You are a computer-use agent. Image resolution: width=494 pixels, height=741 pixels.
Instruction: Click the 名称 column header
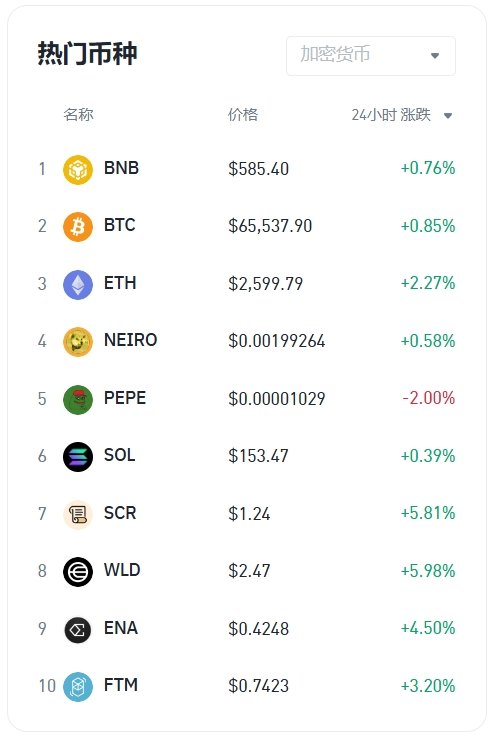pyautogui.click(x=78, y=114)
